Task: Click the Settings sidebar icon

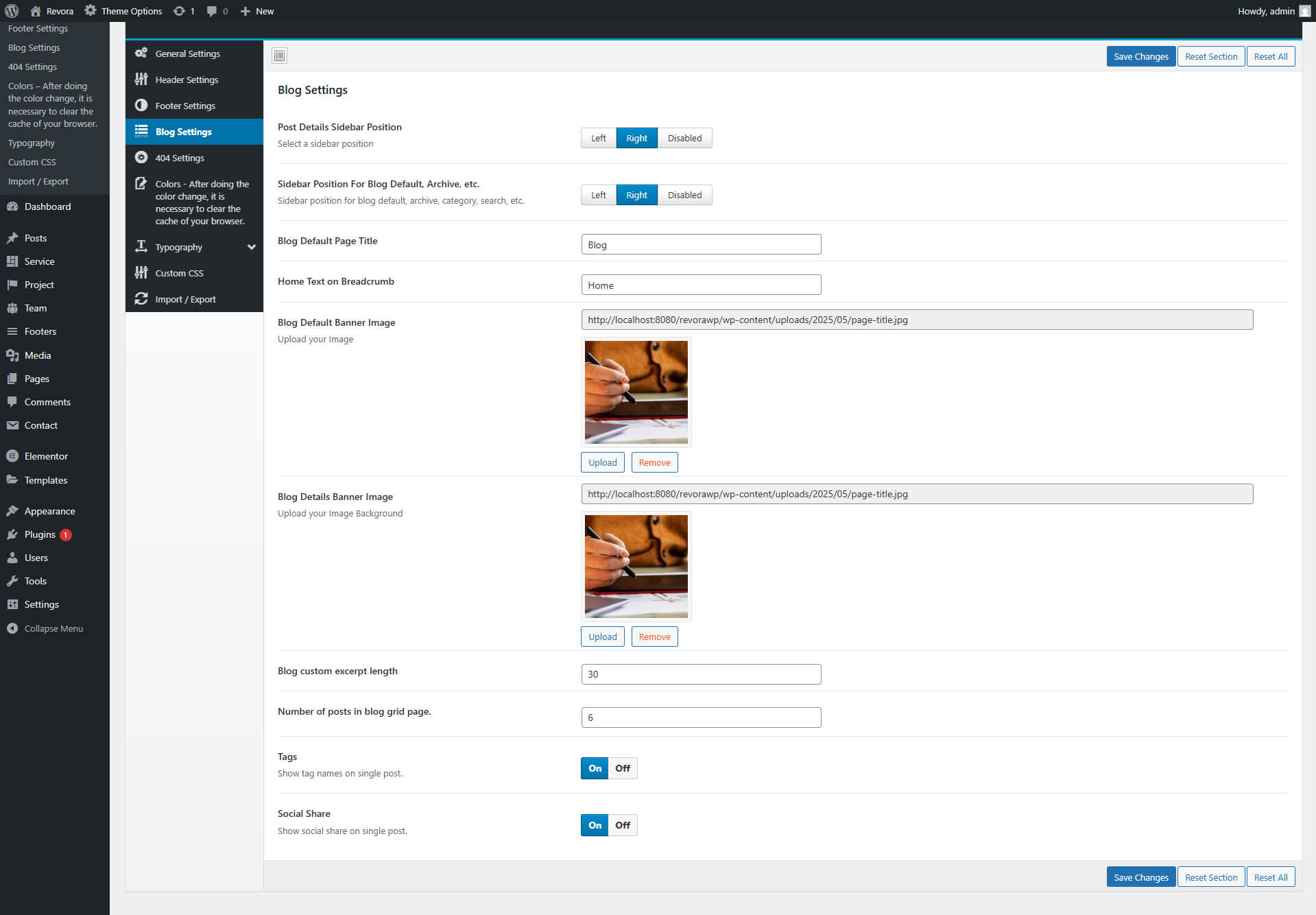Action: (x=12, y=604)
